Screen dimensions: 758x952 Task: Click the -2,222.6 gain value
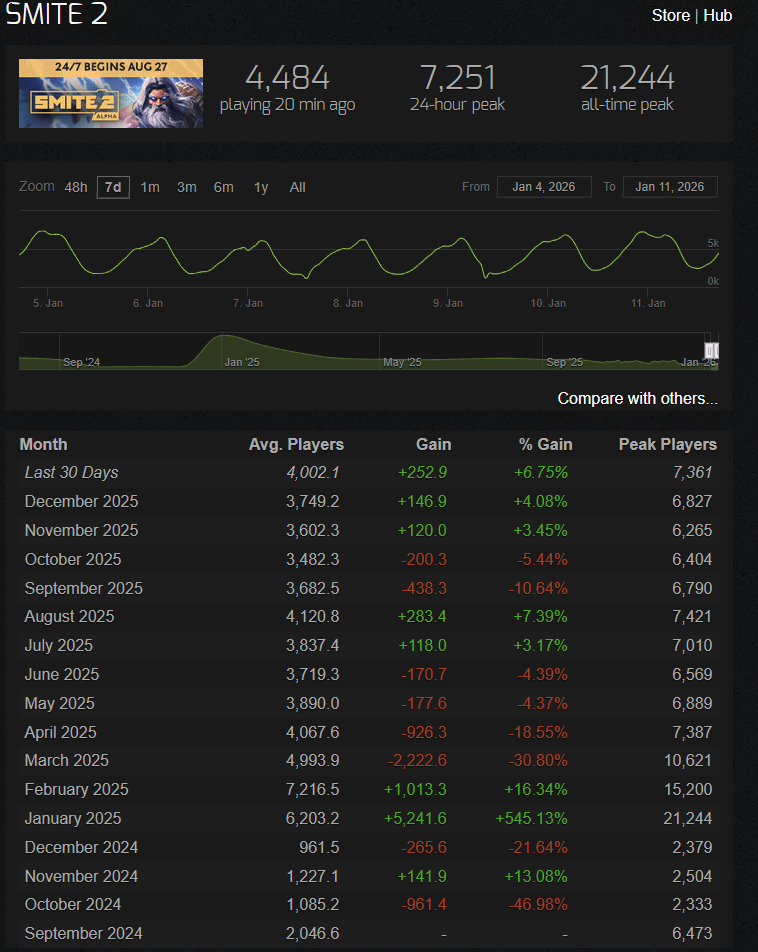417,760
